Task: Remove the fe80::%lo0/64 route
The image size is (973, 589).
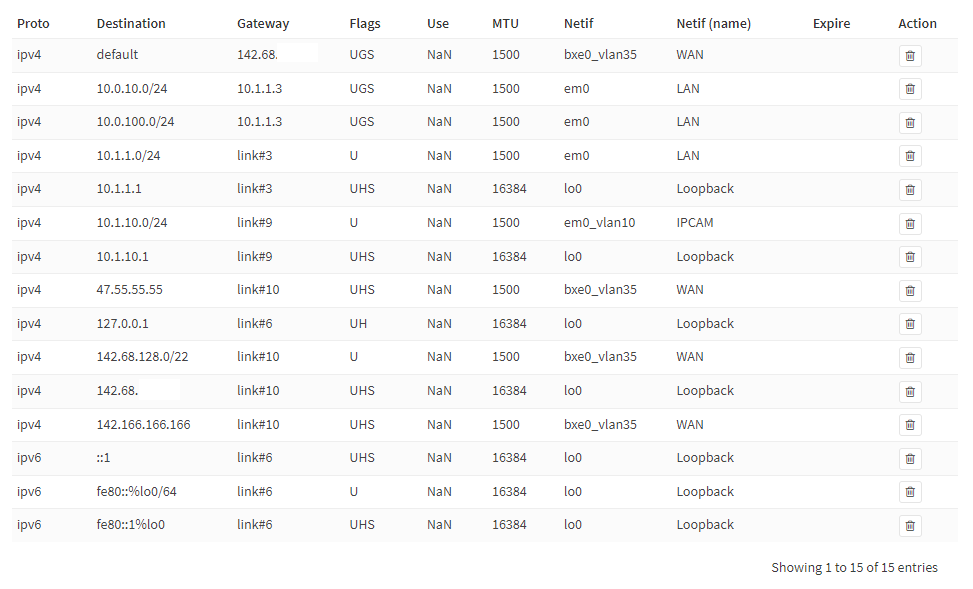Action: pos(909,492)
